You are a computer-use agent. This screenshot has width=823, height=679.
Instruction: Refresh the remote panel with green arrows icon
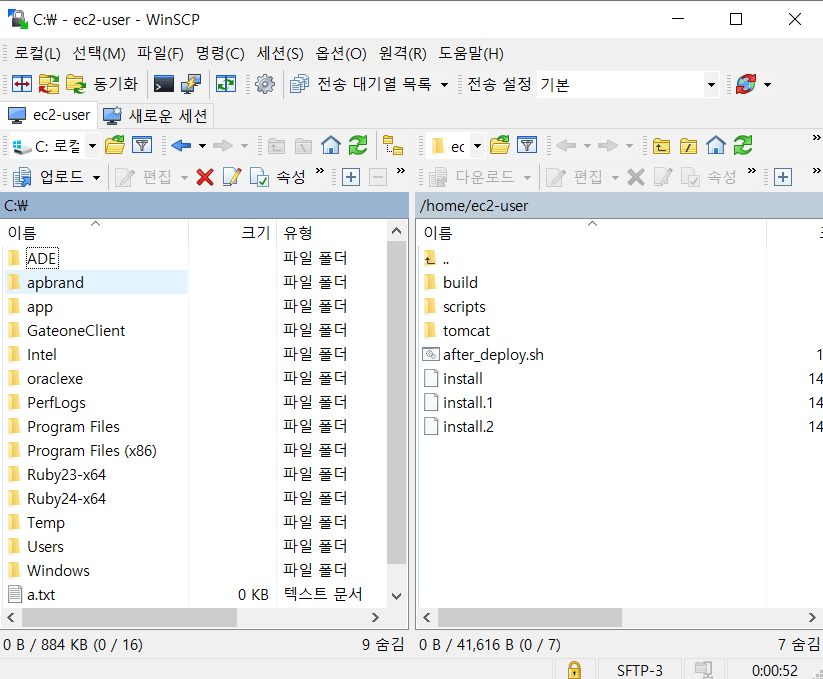(743, 145)
